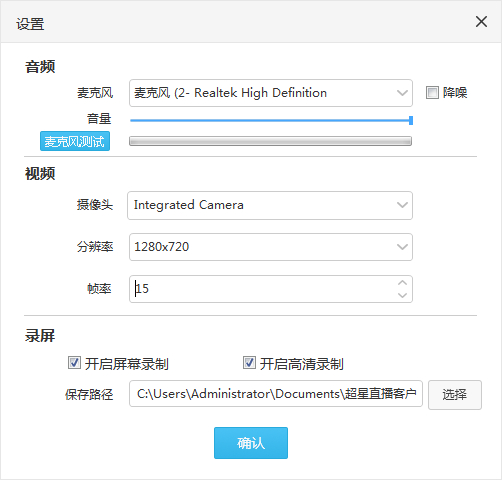502x480 pixels.
Task: Open the Integrated Camera dropdown
Action: [x=270, y=205]
